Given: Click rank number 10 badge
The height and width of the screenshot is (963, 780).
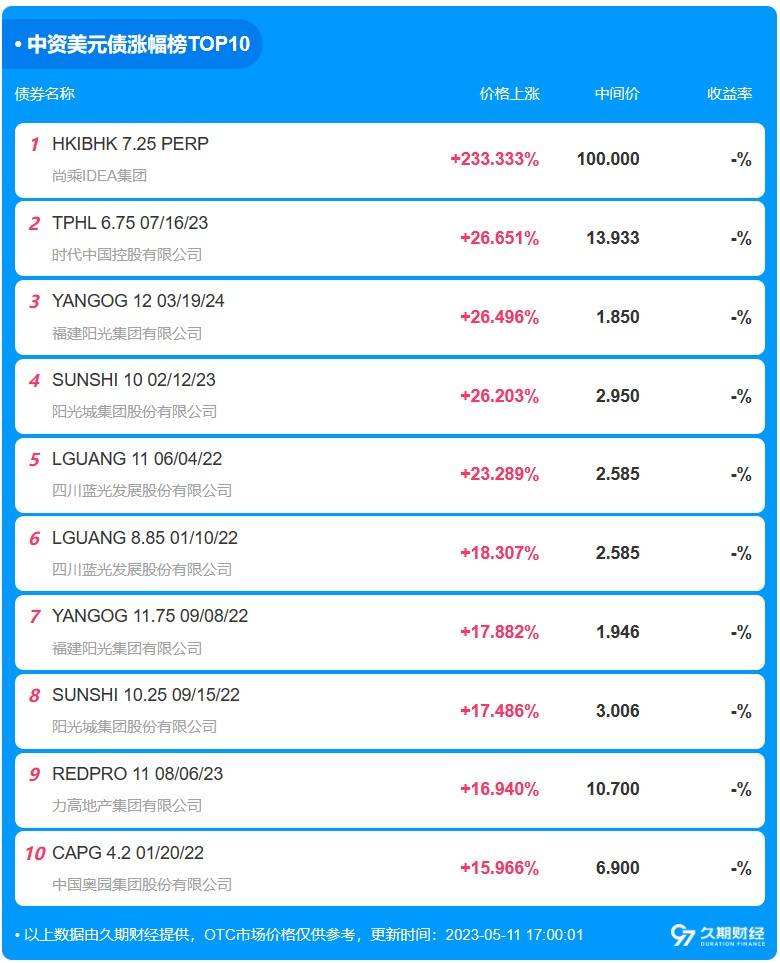Looking at the screenshot, I should pos(35,853).
